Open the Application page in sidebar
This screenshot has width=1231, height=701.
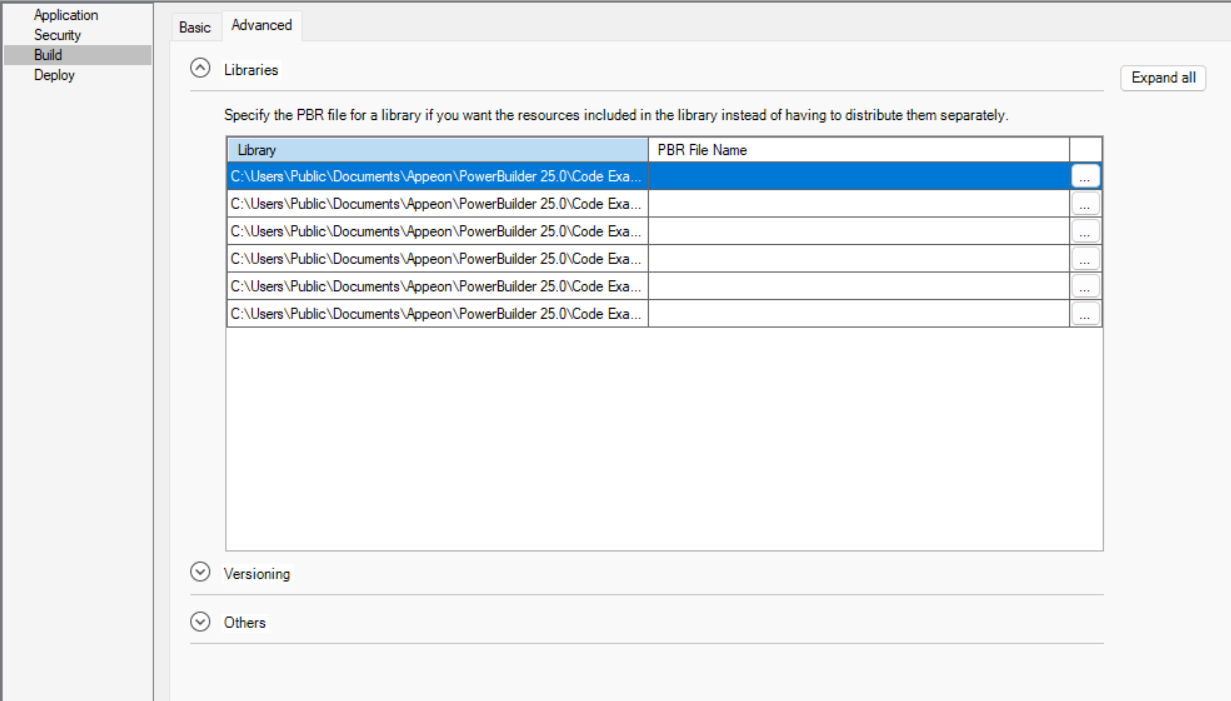pos(66,15)
